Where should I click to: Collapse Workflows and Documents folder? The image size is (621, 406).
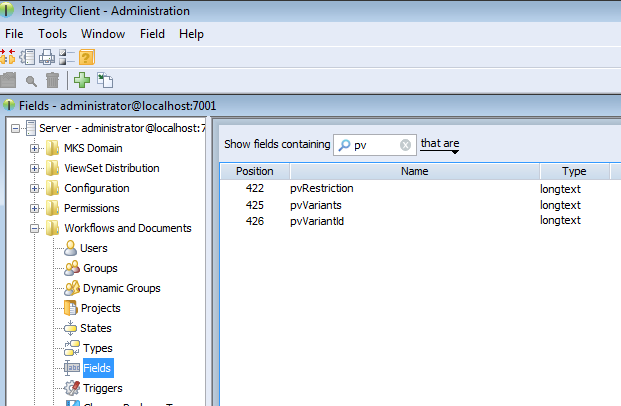tap(35, 228)
